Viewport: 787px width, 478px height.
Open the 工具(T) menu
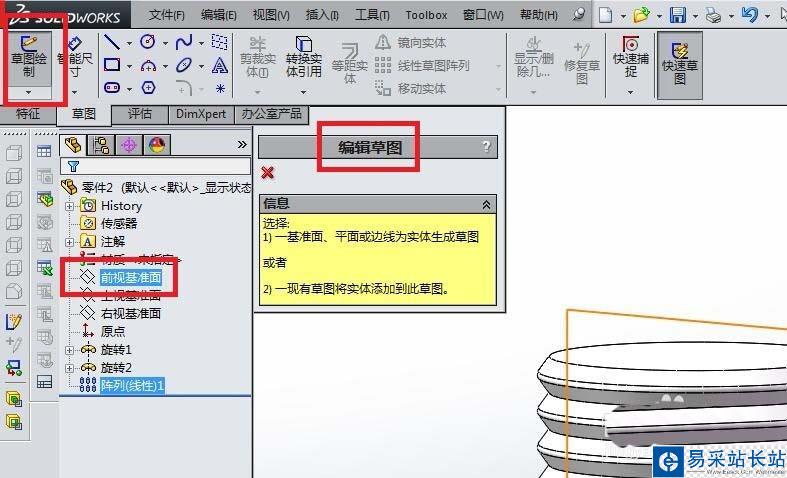pyautogui.click(x=372, y=15)
